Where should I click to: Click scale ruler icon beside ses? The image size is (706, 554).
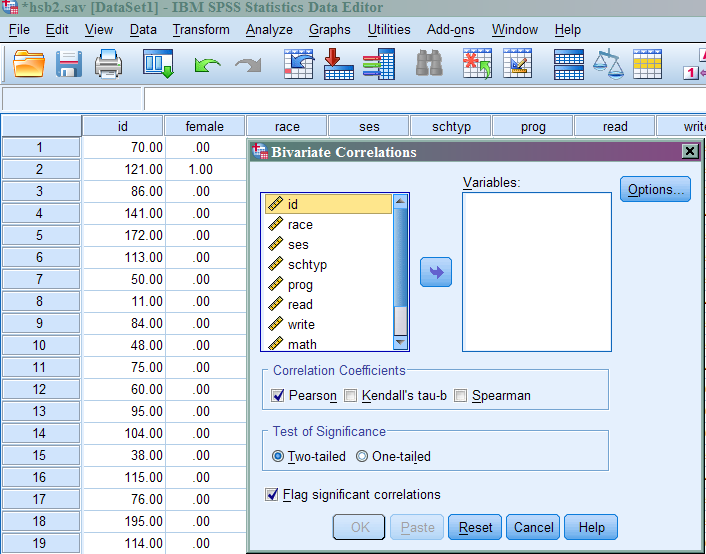tap(276, 244)
